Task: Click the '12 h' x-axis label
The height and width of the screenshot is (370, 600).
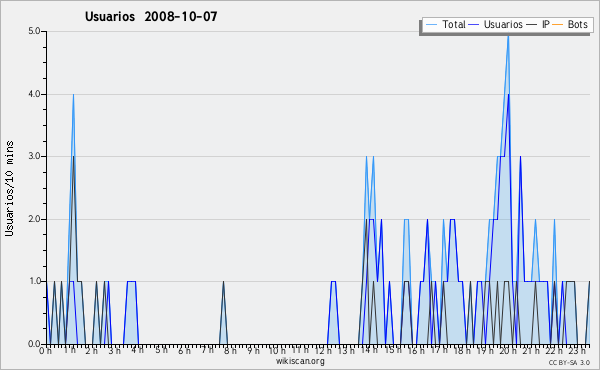Action: [x=323, y=351]
